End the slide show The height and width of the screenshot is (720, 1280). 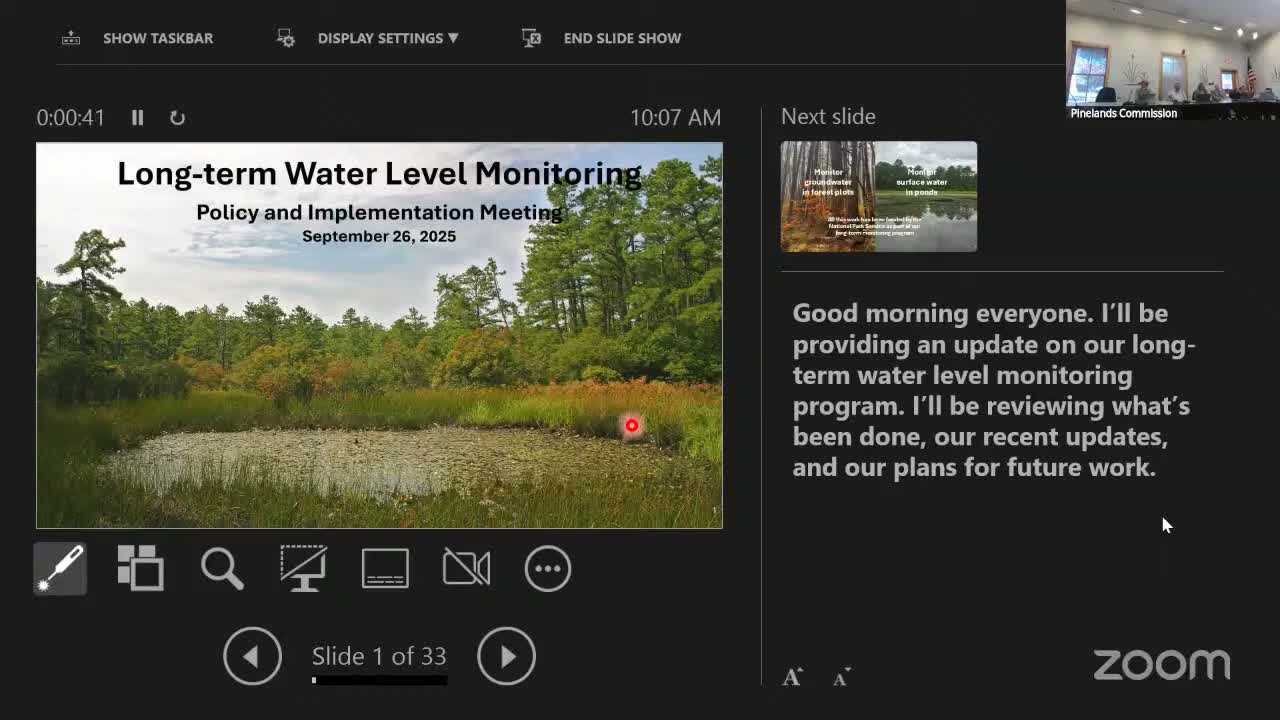(x=622, y=38)
